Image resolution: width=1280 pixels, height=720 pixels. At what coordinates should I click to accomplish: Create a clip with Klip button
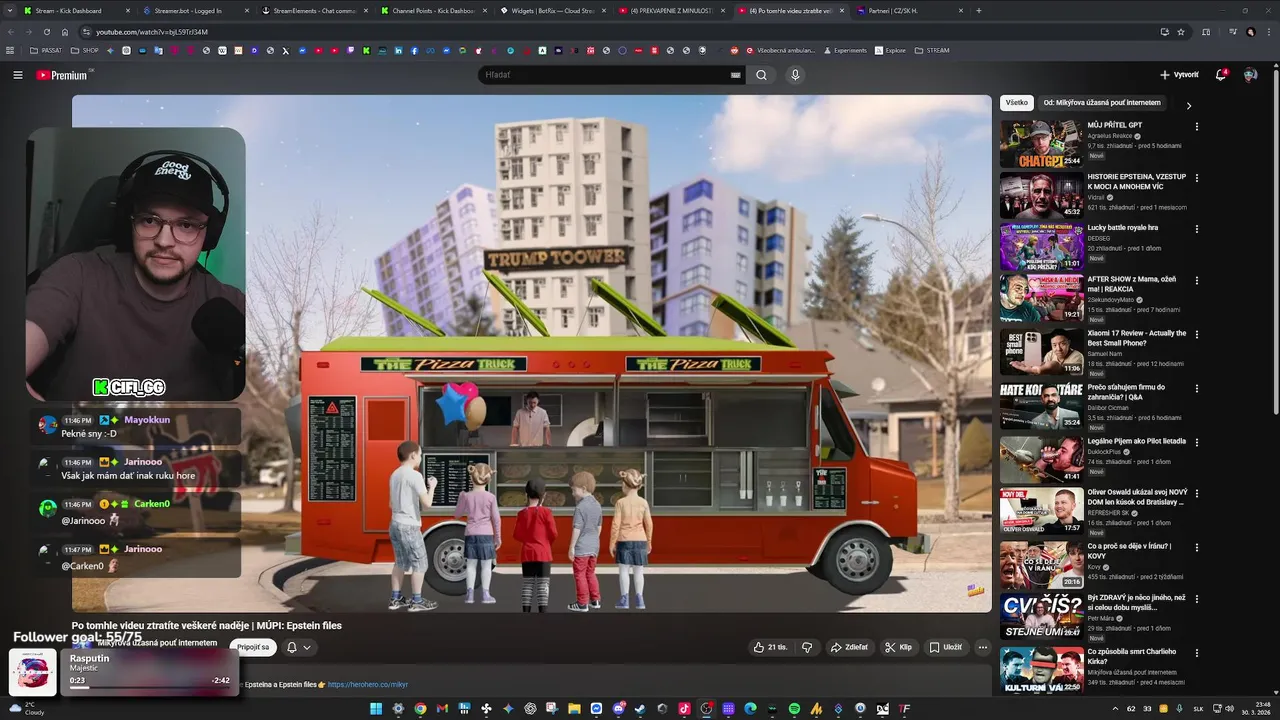[898, 647]
